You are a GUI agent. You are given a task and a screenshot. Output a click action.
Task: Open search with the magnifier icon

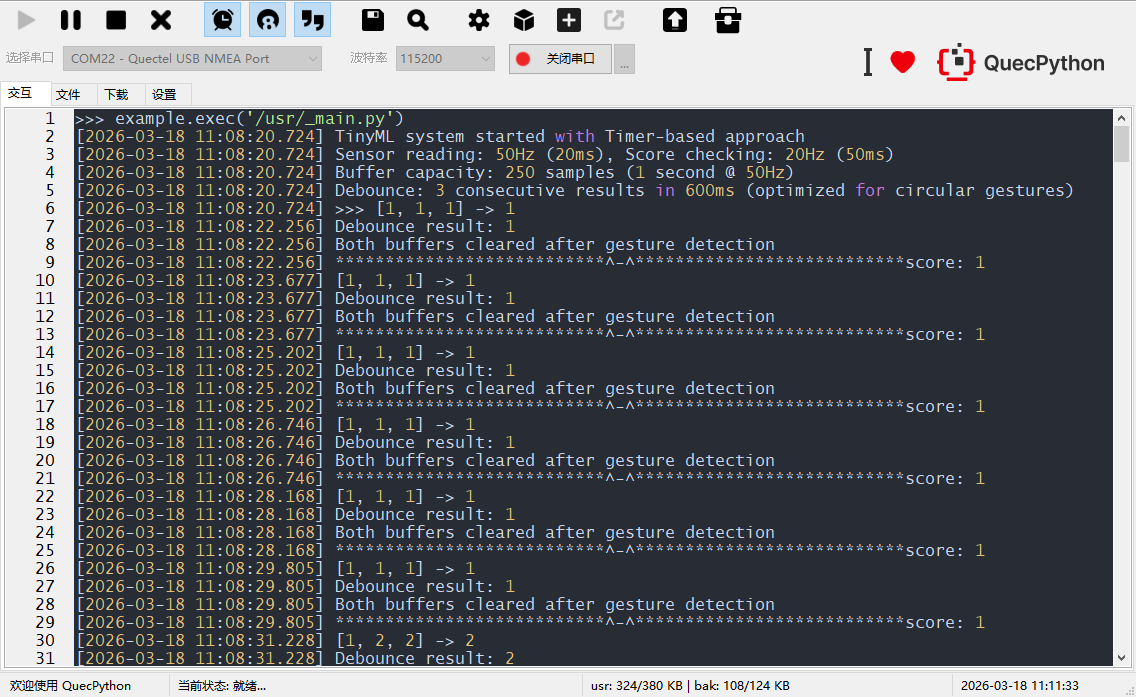coord(418,20)
